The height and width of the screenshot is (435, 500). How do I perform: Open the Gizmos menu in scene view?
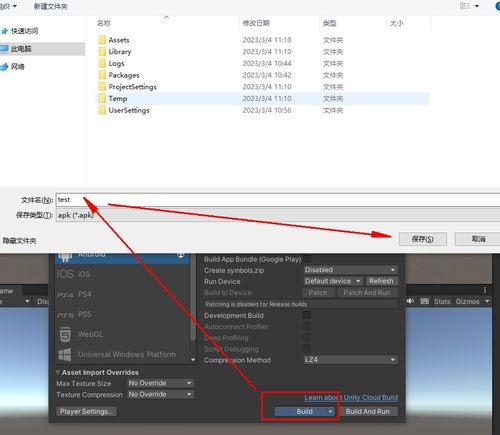[x=473, y=301]
